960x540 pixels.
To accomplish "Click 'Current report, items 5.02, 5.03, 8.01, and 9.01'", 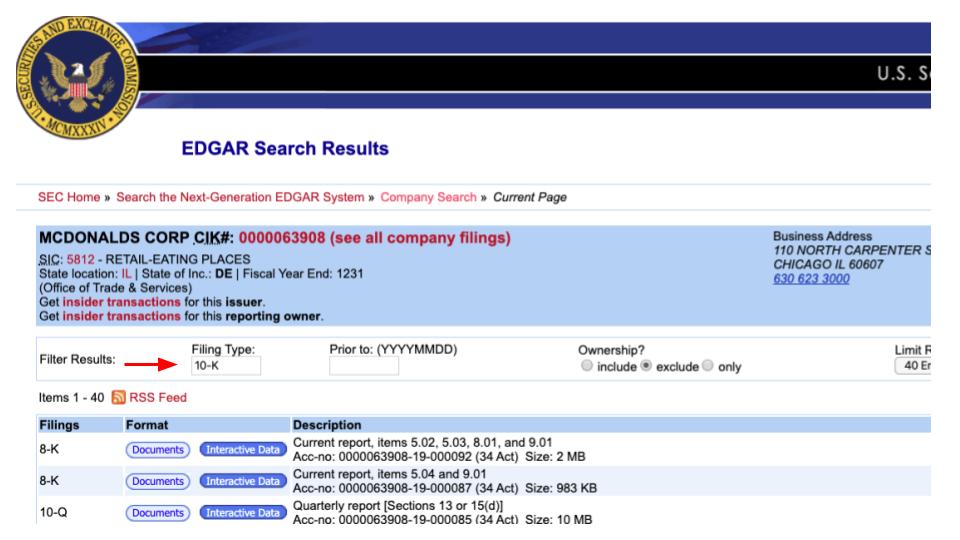I will pyautogui.click(x=422, y=442).
